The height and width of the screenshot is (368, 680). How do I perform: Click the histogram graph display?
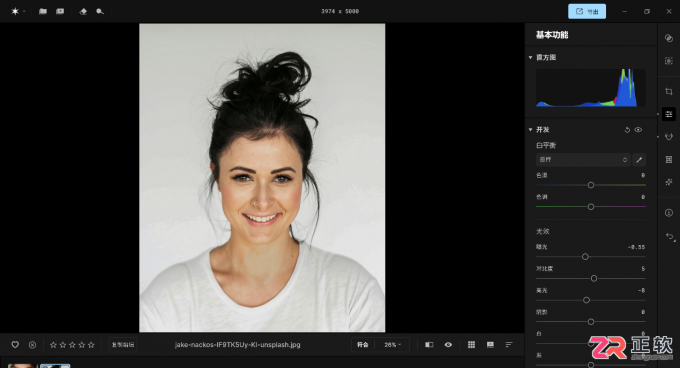point(591,88)
